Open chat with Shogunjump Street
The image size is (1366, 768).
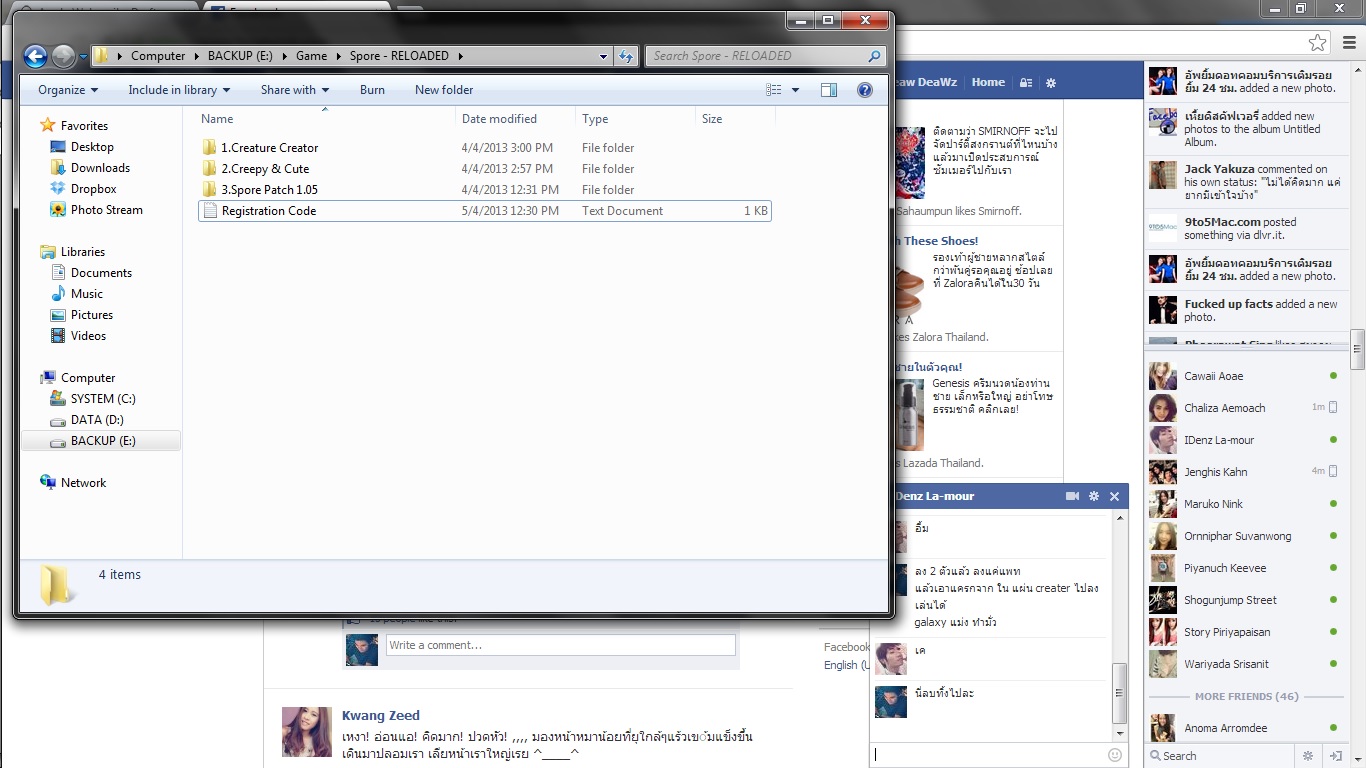tap(1244, 600)
